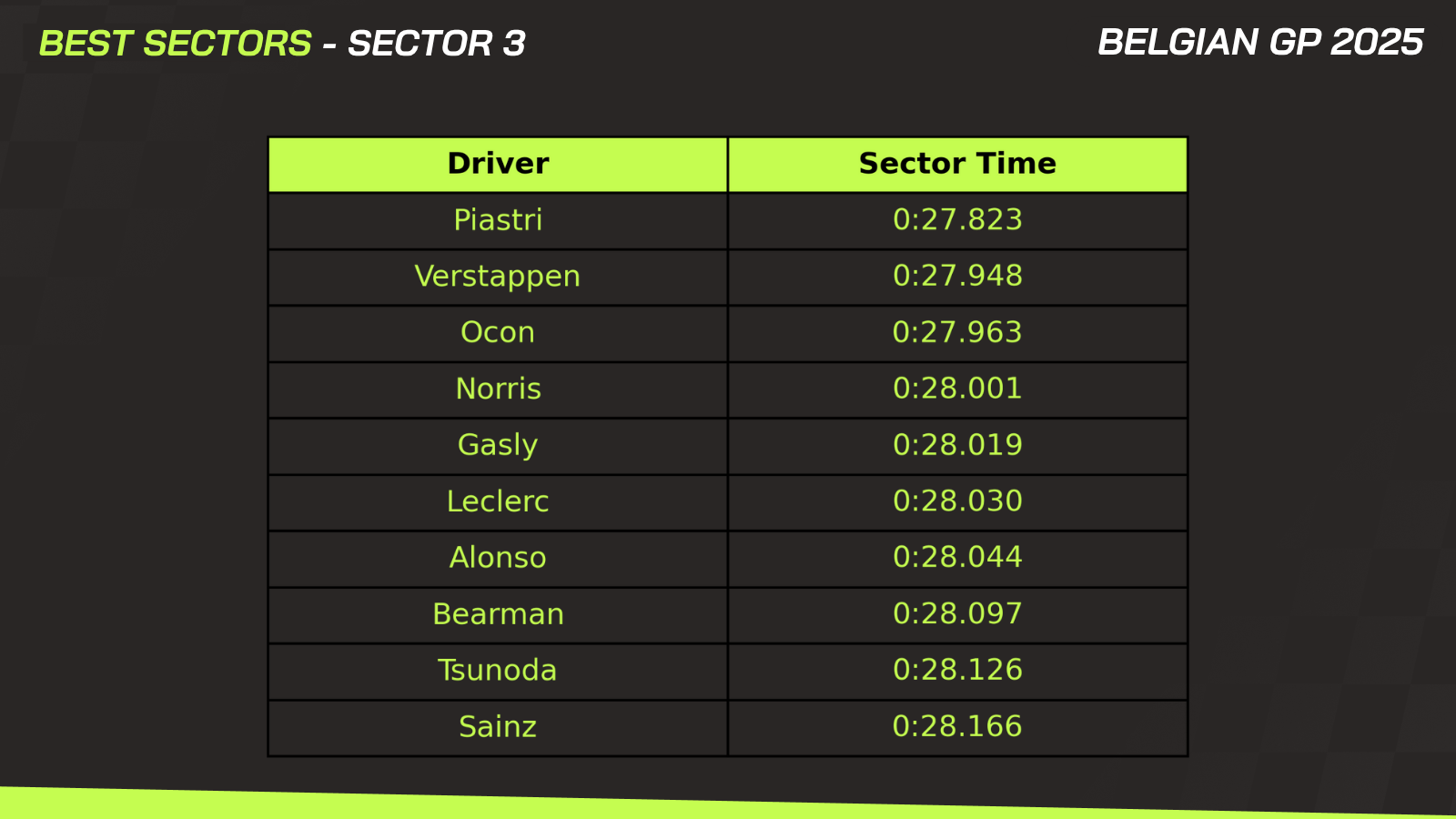This screenshot has width=1456, height=819.
Task: Select the Norris row name
Action: [x=498, y=389]
